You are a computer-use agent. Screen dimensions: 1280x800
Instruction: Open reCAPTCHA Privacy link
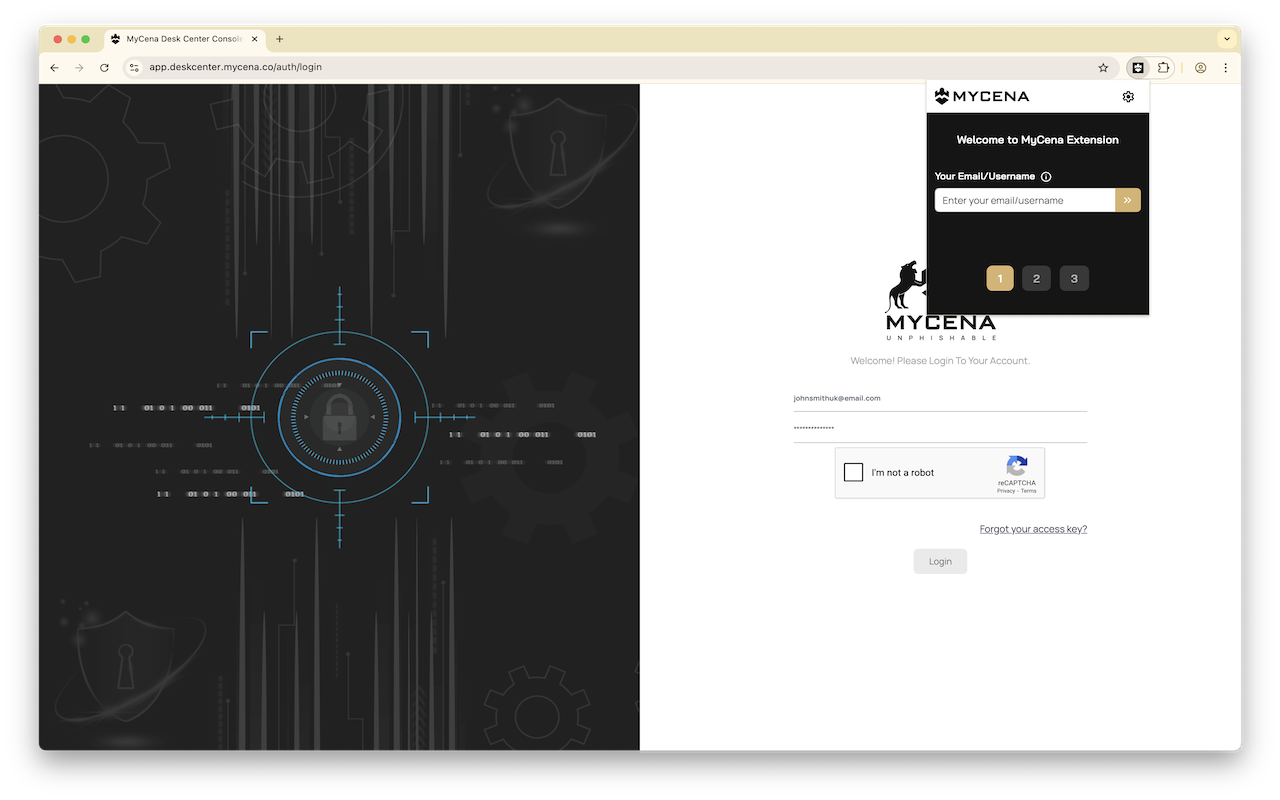click(x=1006, y=491)
